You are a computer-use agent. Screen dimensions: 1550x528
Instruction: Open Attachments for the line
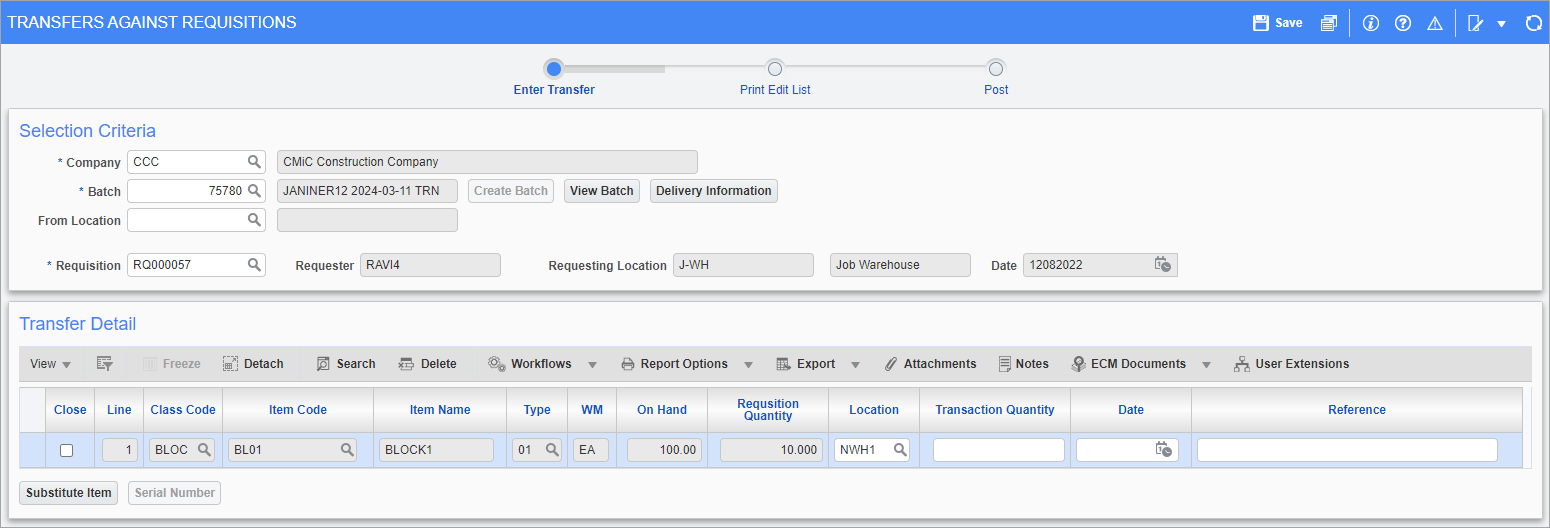(930, 364)
